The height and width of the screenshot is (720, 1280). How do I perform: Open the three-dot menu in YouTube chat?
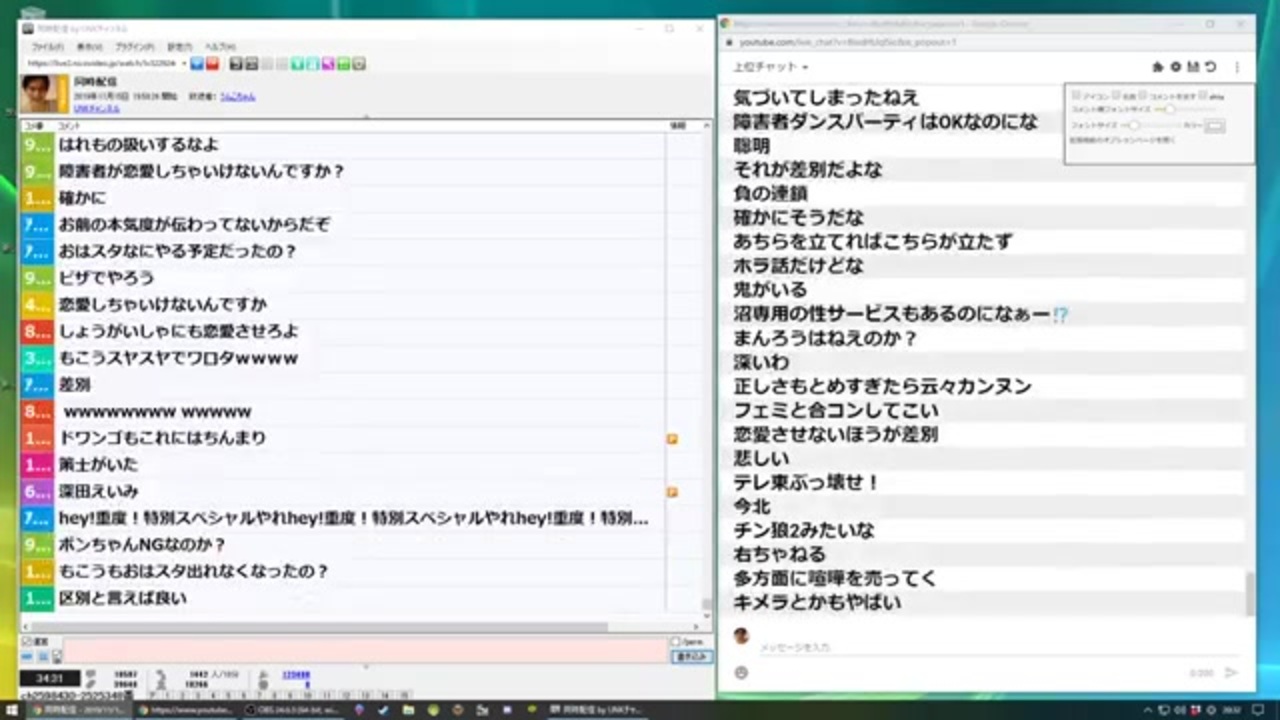[x=1237, y=67]
